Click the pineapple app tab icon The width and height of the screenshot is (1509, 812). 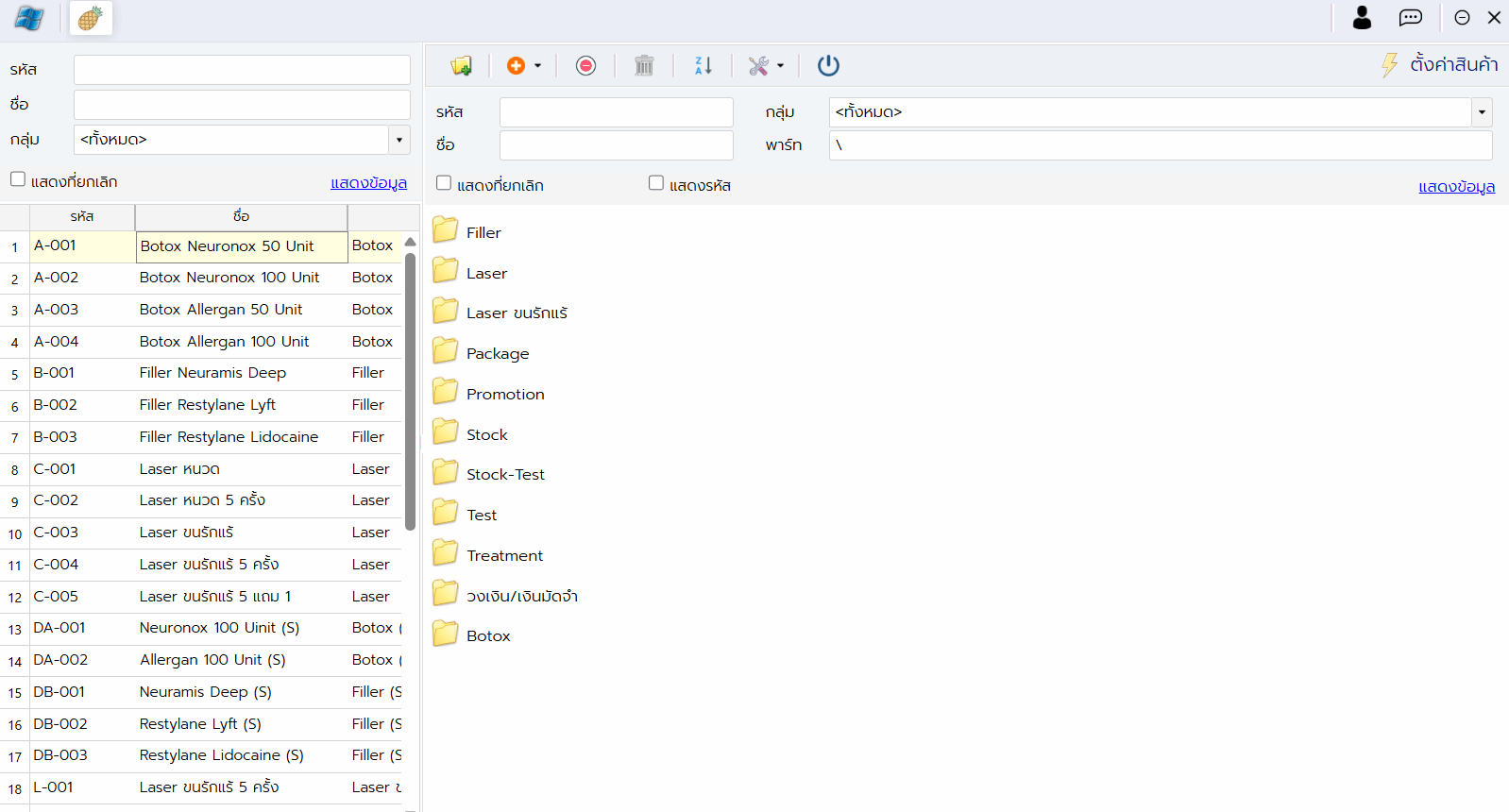[x=91, y=18]
